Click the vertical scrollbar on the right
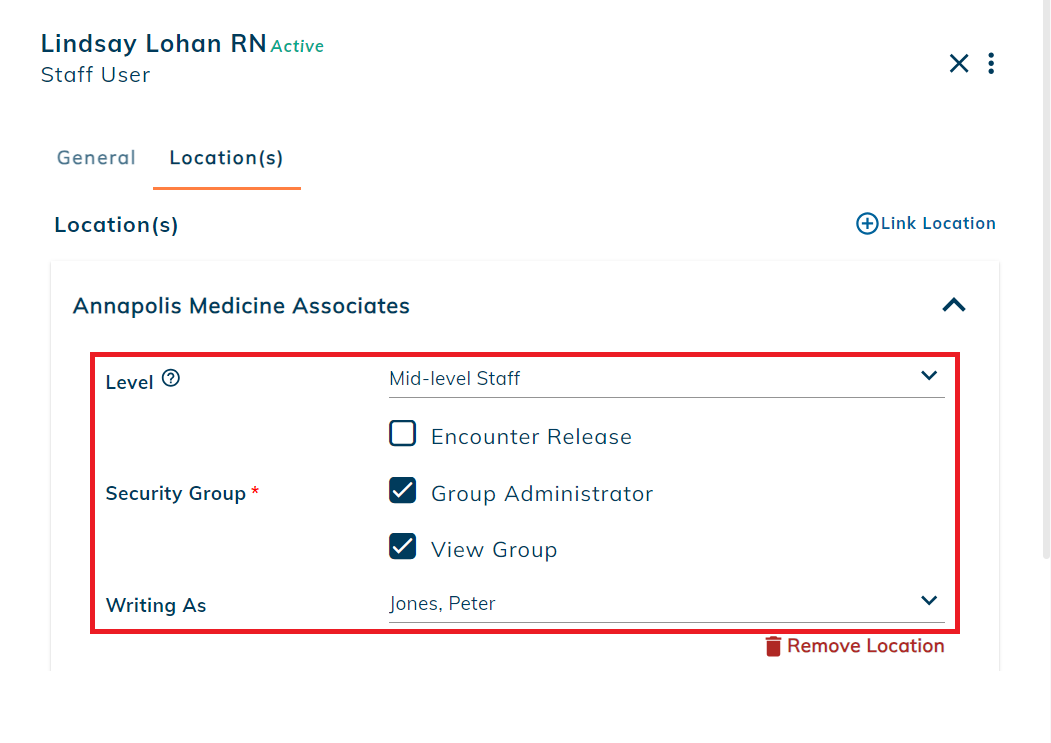This screenshot has height=743, width=1051. [x=1046, y=279]
